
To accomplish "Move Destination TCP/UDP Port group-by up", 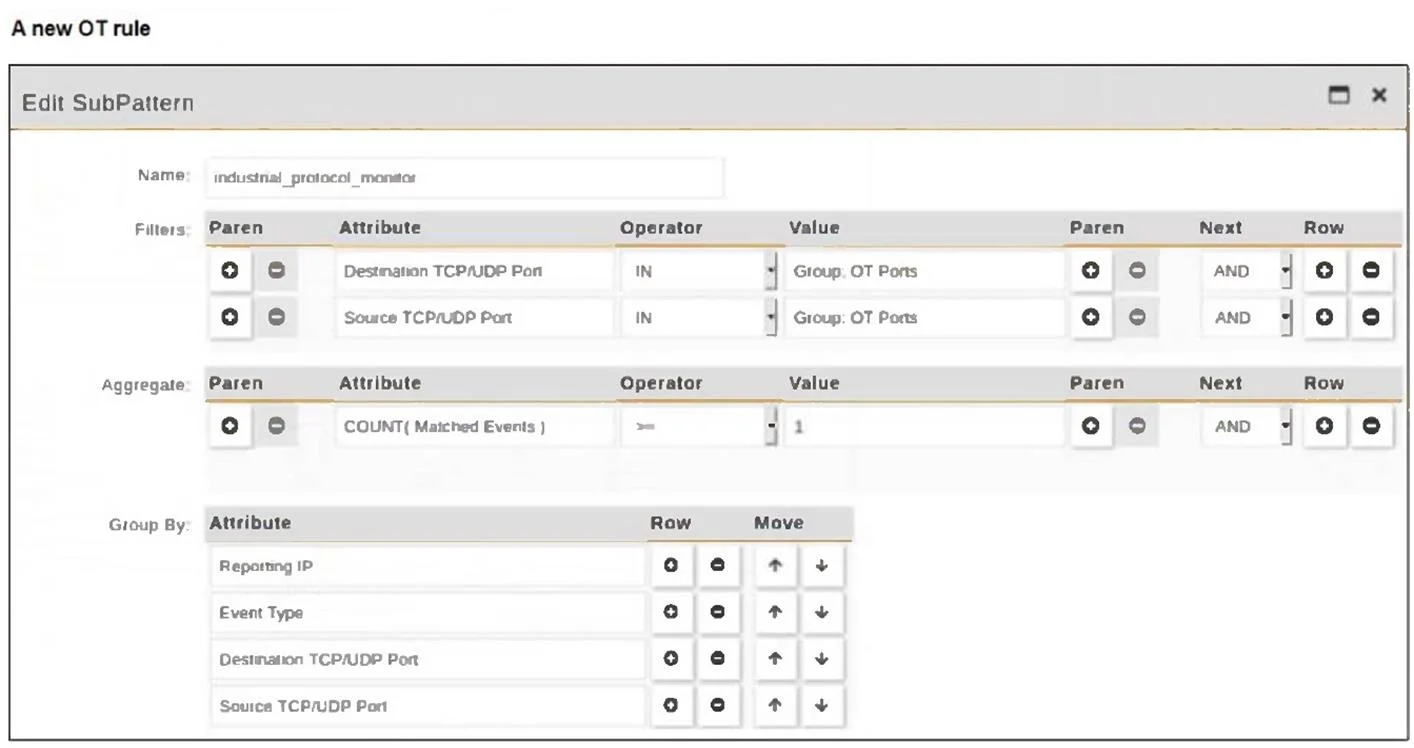I will pos(776,659).
